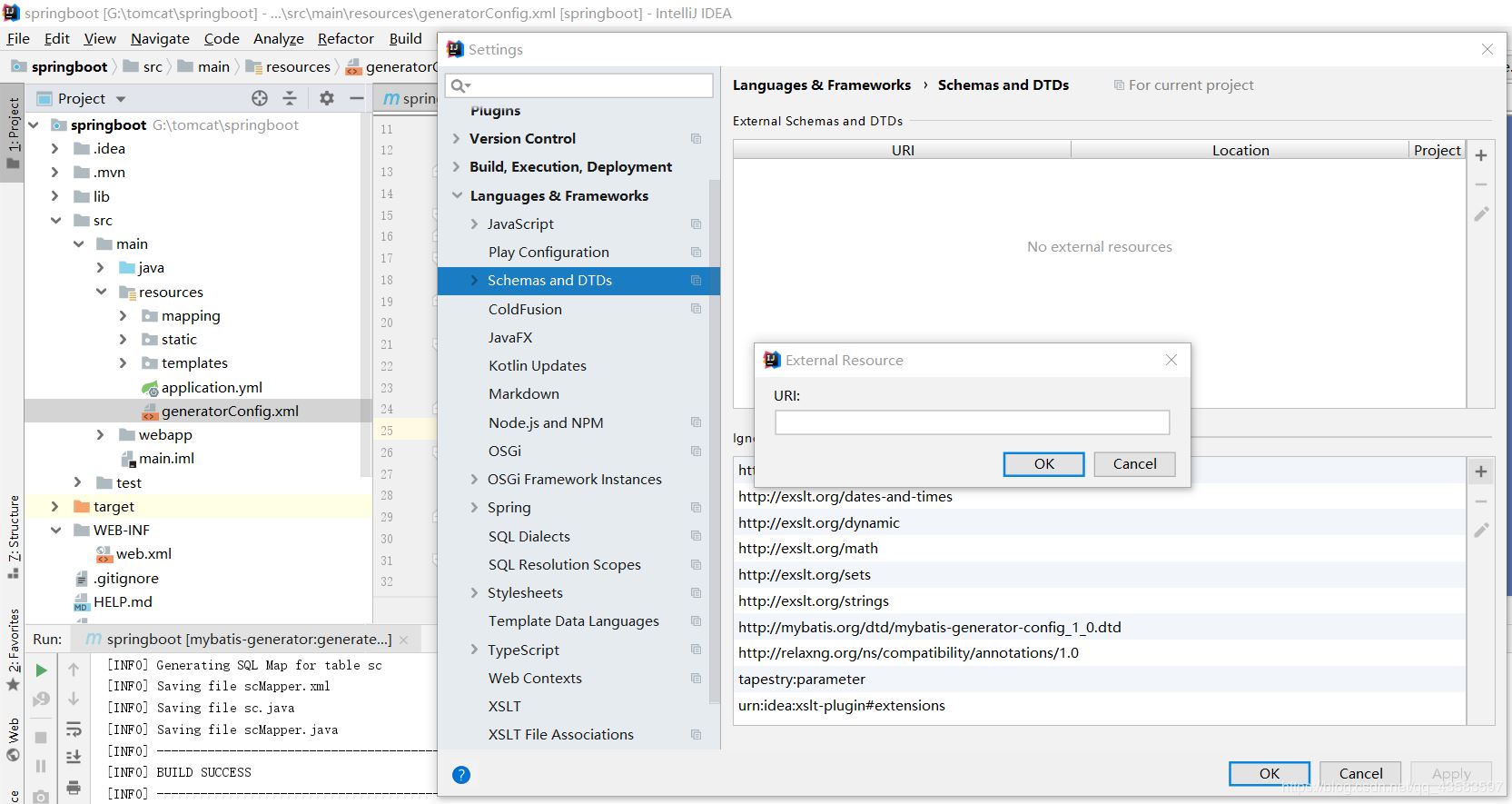Expand the .mvn folder
Image resolution: width=1512 pixels, height=804 pixels.
click(x=54, y=172)
